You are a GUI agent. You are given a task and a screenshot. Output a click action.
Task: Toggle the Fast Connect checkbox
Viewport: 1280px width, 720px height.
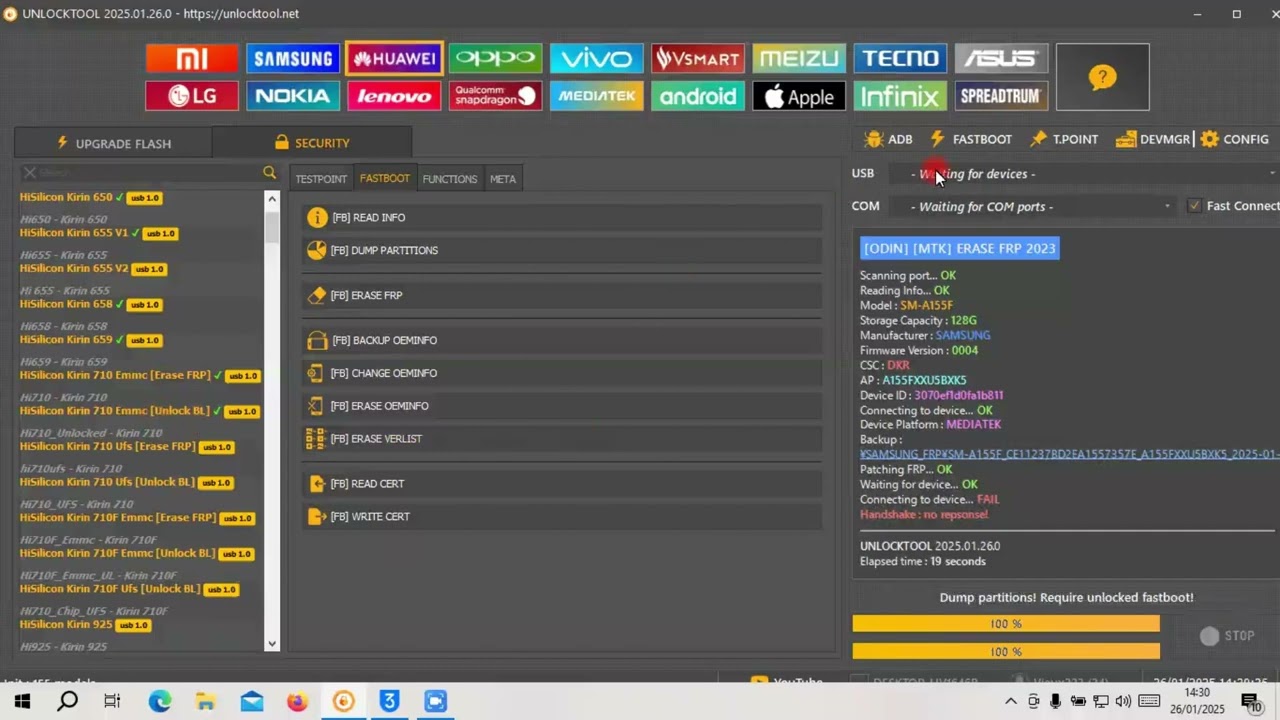pyautogui.click(x=1194, y=206)
